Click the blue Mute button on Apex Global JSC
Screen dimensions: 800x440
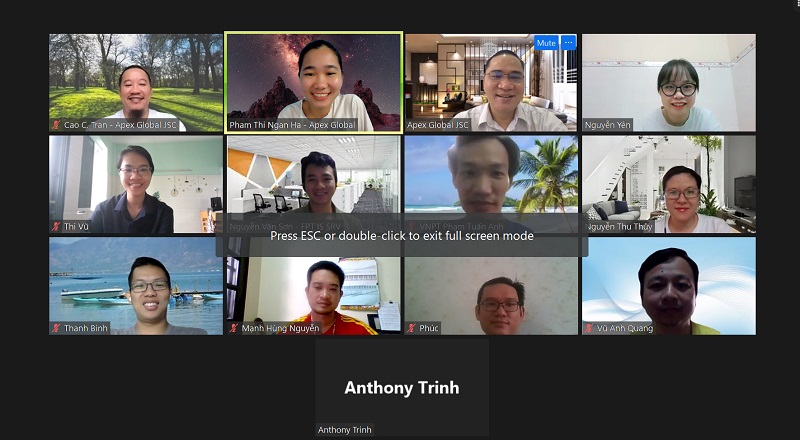[546, 43]
